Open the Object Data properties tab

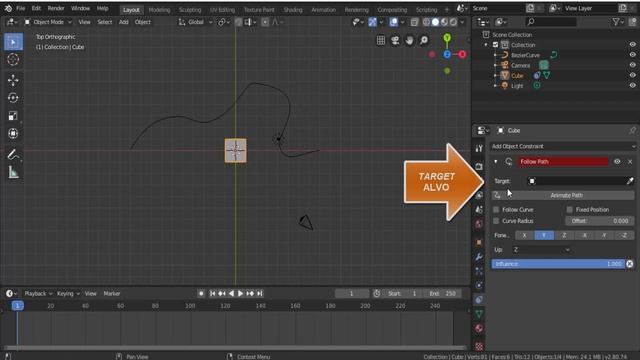479,314
